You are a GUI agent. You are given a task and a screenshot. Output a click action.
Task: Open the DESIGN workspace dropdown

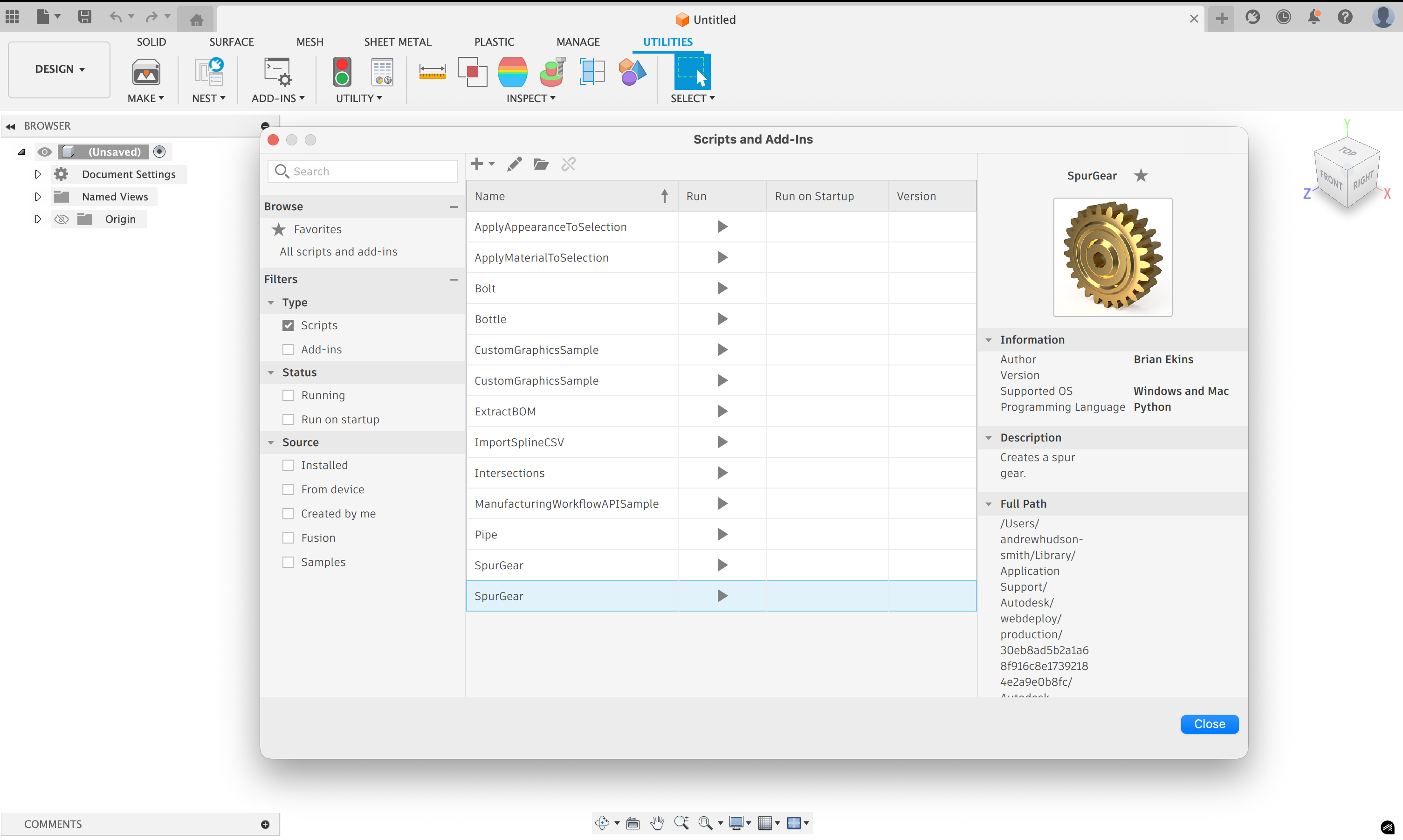(59, 69)
